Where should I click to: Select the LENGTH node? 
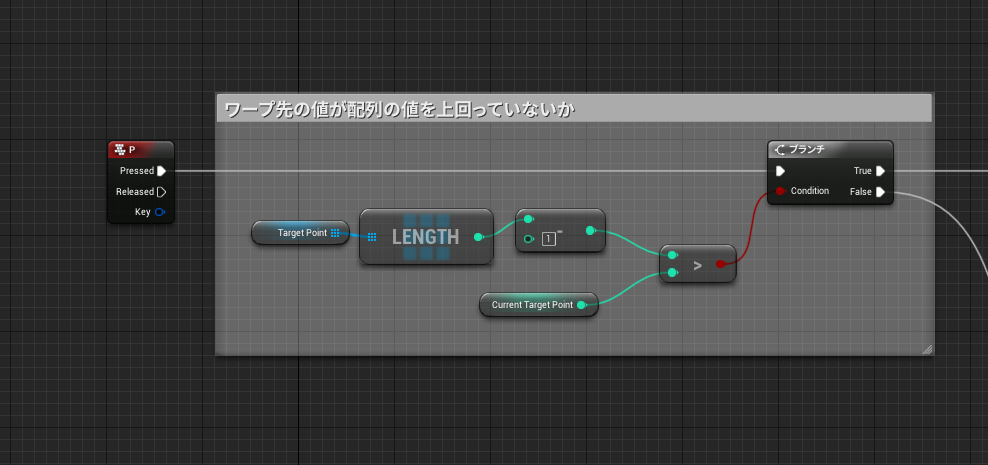pyautogui.click(x=426, y=236)
